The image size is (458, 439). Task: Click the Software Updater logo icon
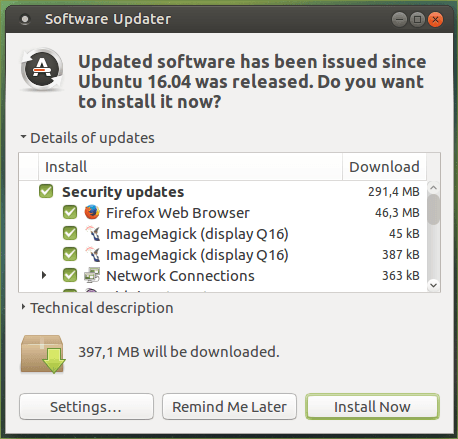(x=42, y=69)
